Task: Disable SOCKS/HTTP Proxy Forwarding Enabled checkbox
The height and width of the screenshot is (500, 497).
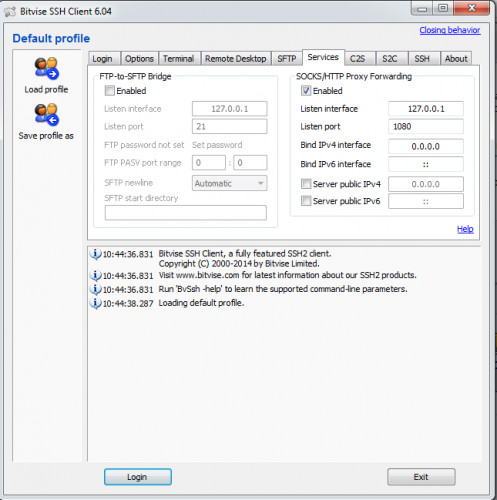Action: [x=306, y=91]
